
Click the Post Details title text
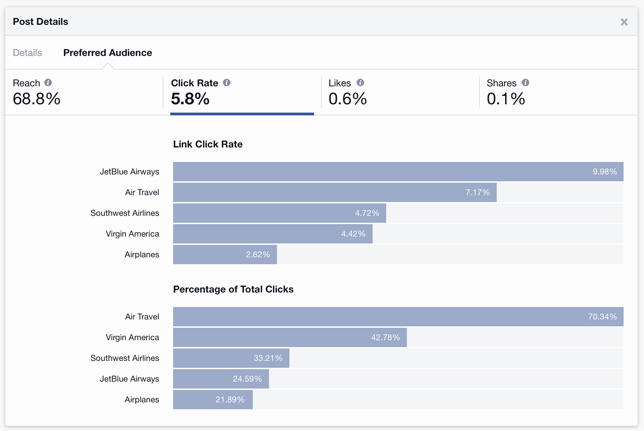tap(40, 22)
